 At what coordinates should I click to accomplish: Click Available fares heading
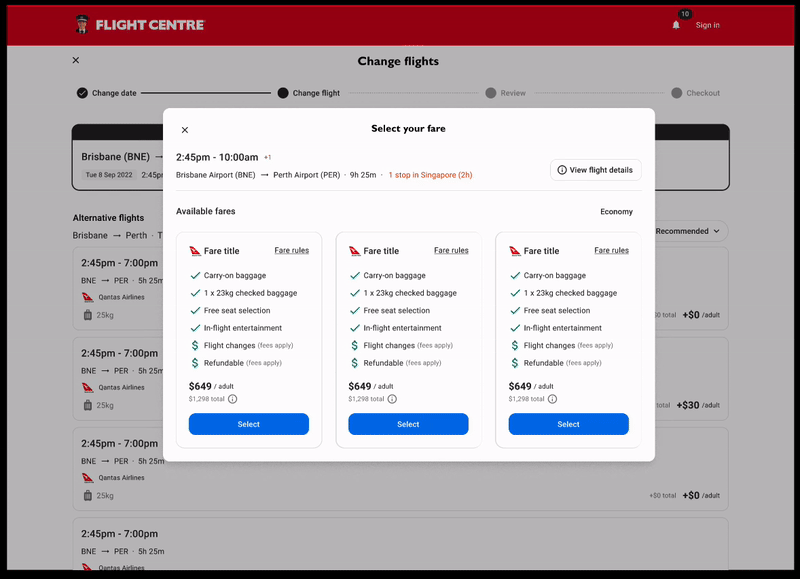point(206,211)
